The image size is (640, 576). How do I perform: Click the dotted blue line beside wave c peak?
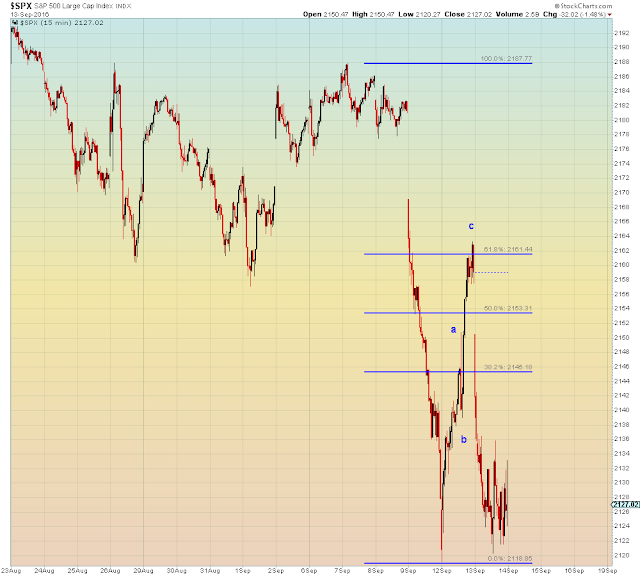tap(492, 272)
